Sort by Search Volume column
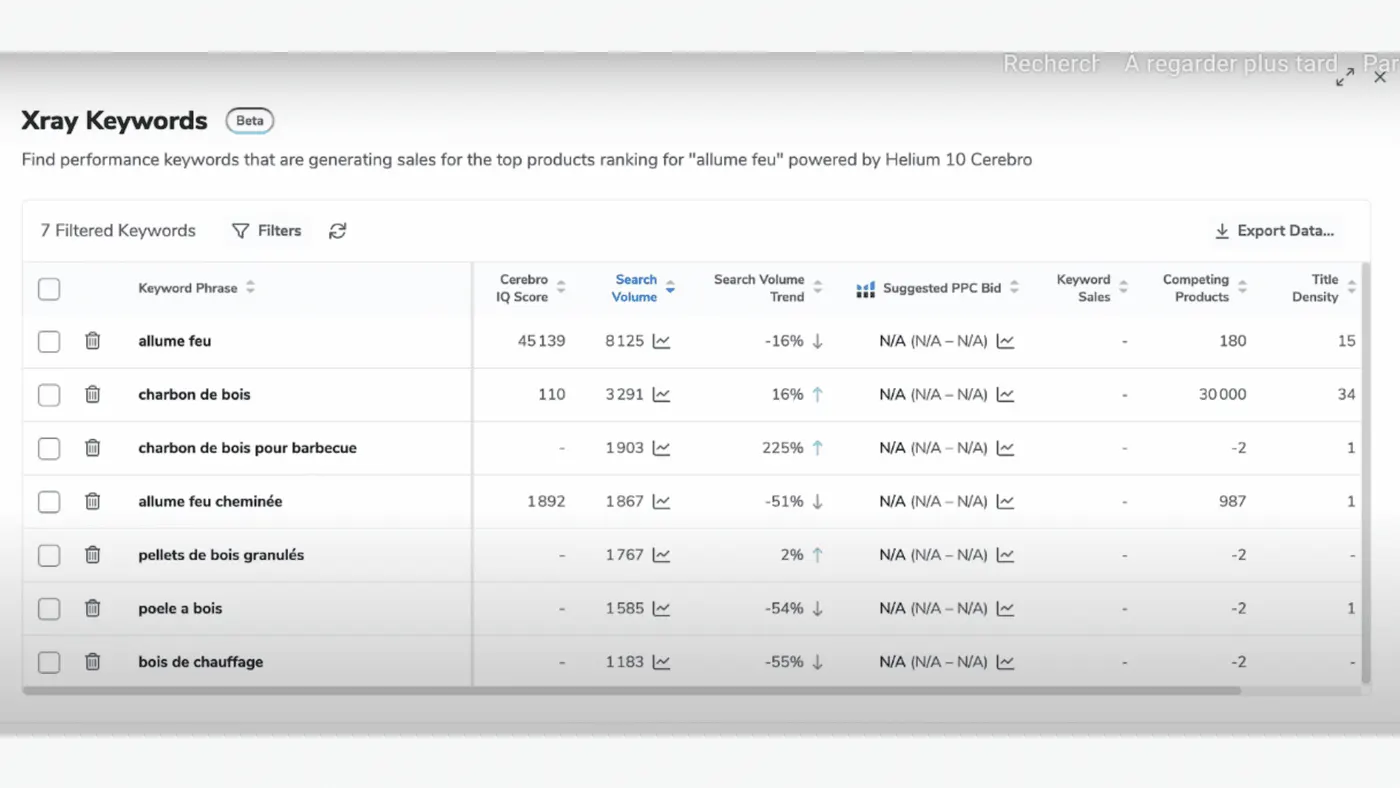Screen dimensions: 1400x788 (x=670, y=288)
